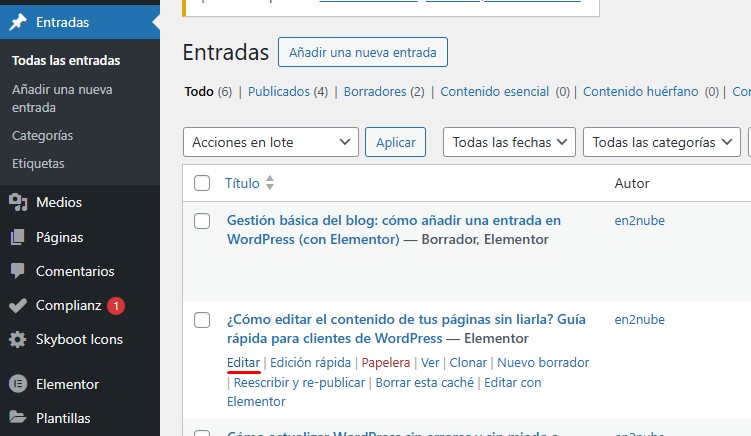
Task: Check the 'Gestión básica del blog' post checkbox
Action: click(202, 221)
